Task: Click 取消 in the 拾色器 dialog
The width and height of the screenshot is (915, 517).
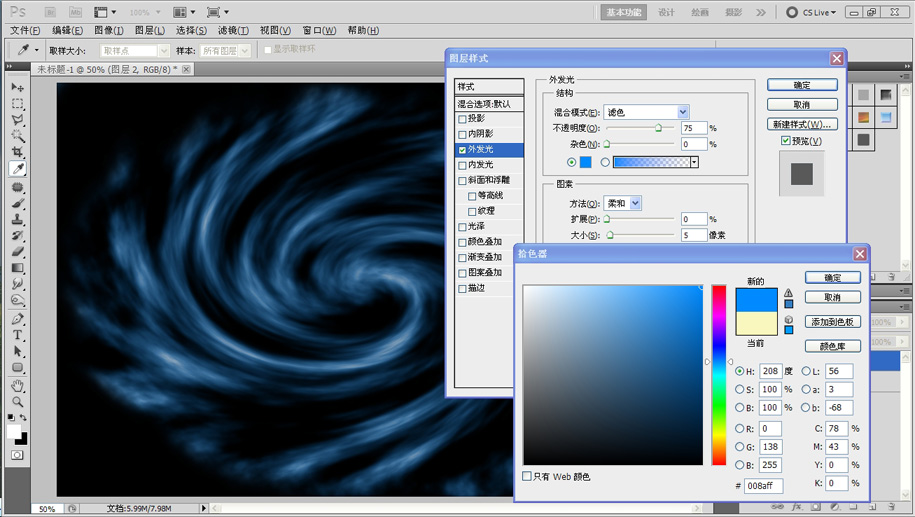Action: pyautogui.click(x=833, y=297)
